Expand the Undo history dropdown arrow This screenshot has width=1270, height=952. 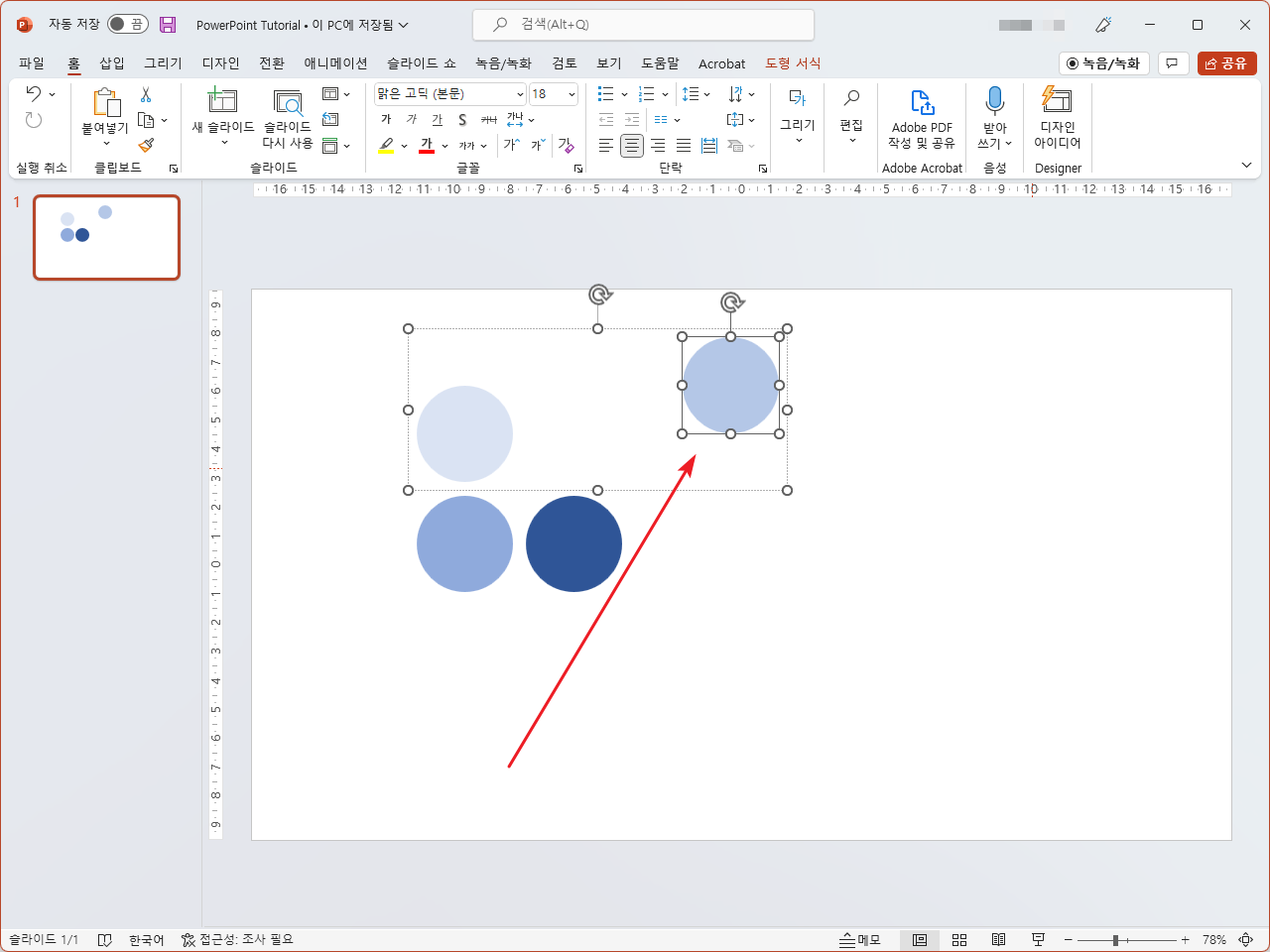tap(52, 94)
